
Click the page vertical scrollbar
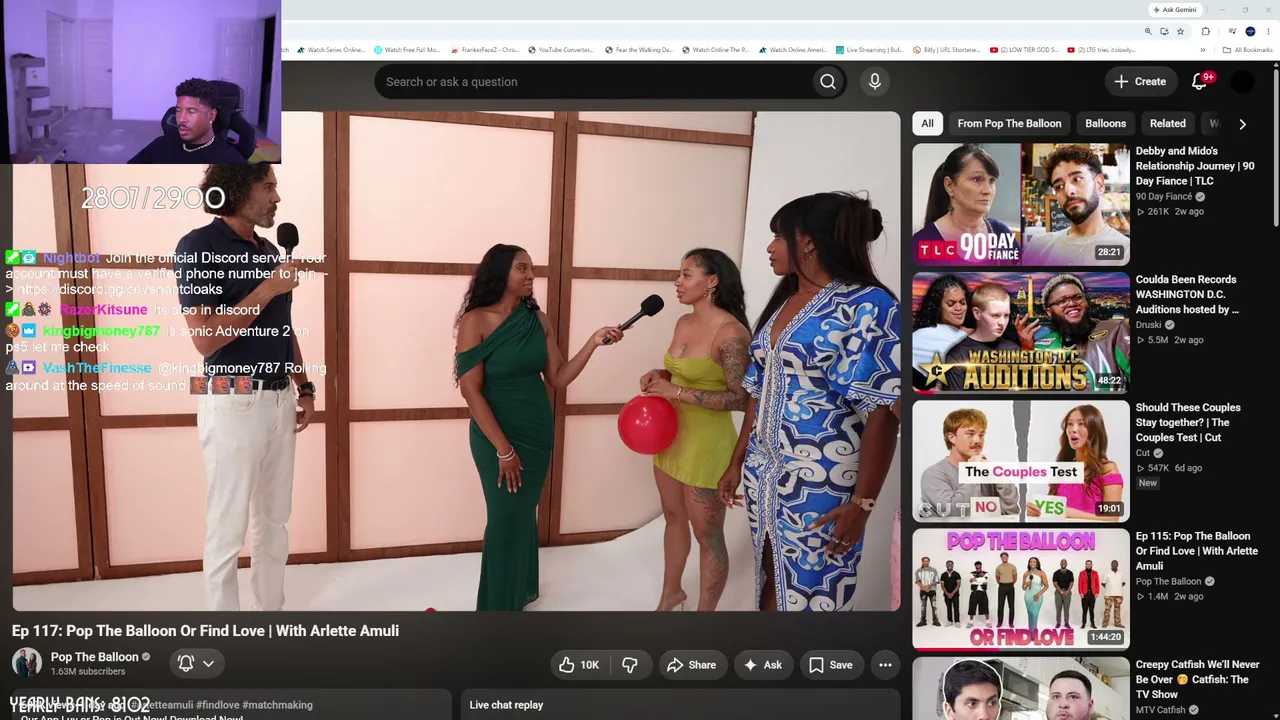(x=1275, y=150)
